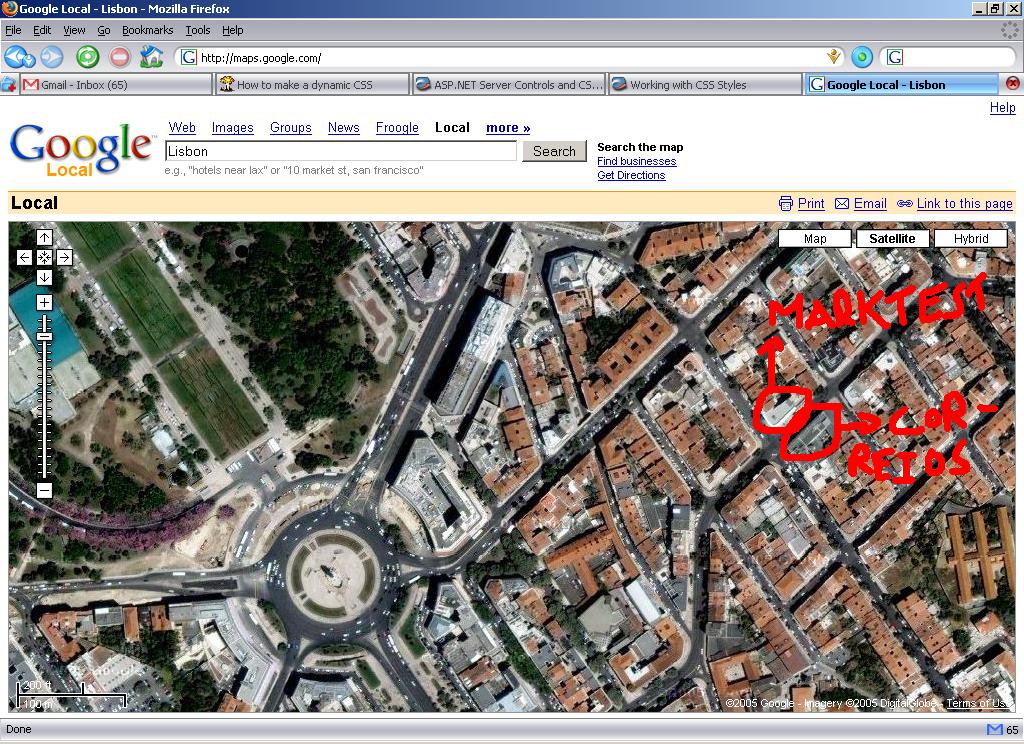Open the View menu

74,30
